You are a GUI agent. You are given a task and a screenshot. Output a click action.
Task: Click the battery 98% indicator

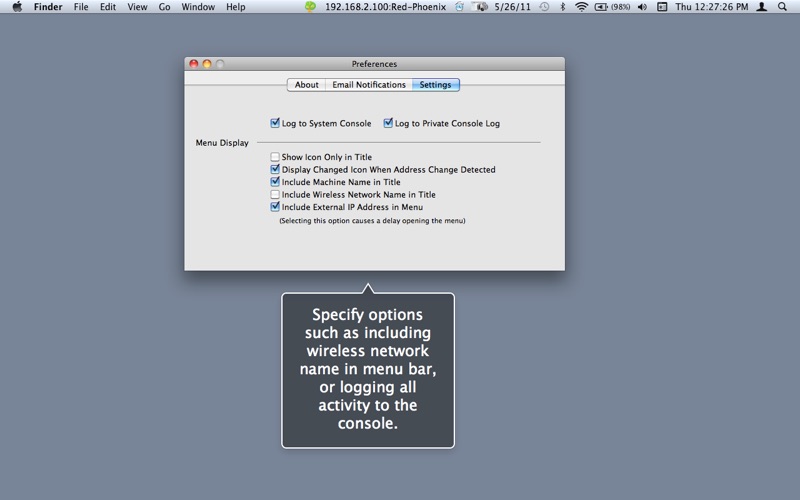click(612, 7)
